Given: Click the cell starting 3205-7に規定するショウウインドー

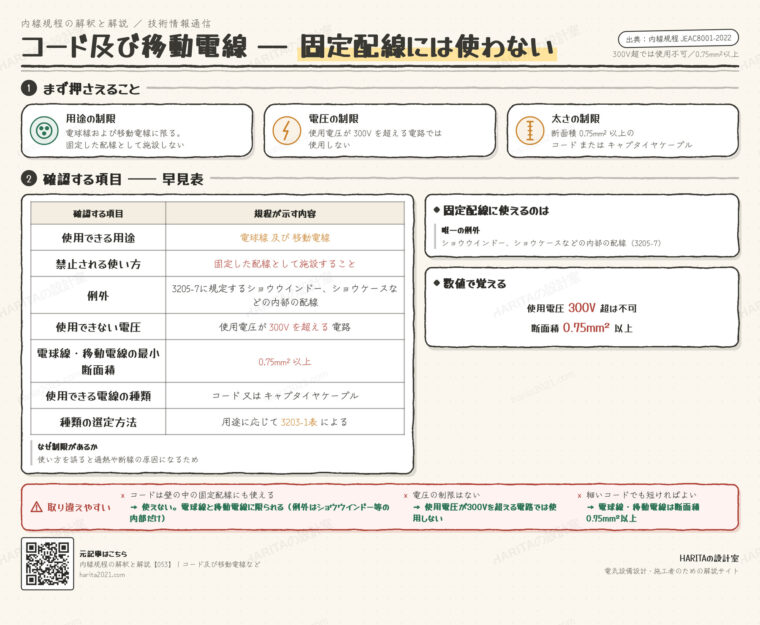Looking at the screenshot, I should click(285, 295).
